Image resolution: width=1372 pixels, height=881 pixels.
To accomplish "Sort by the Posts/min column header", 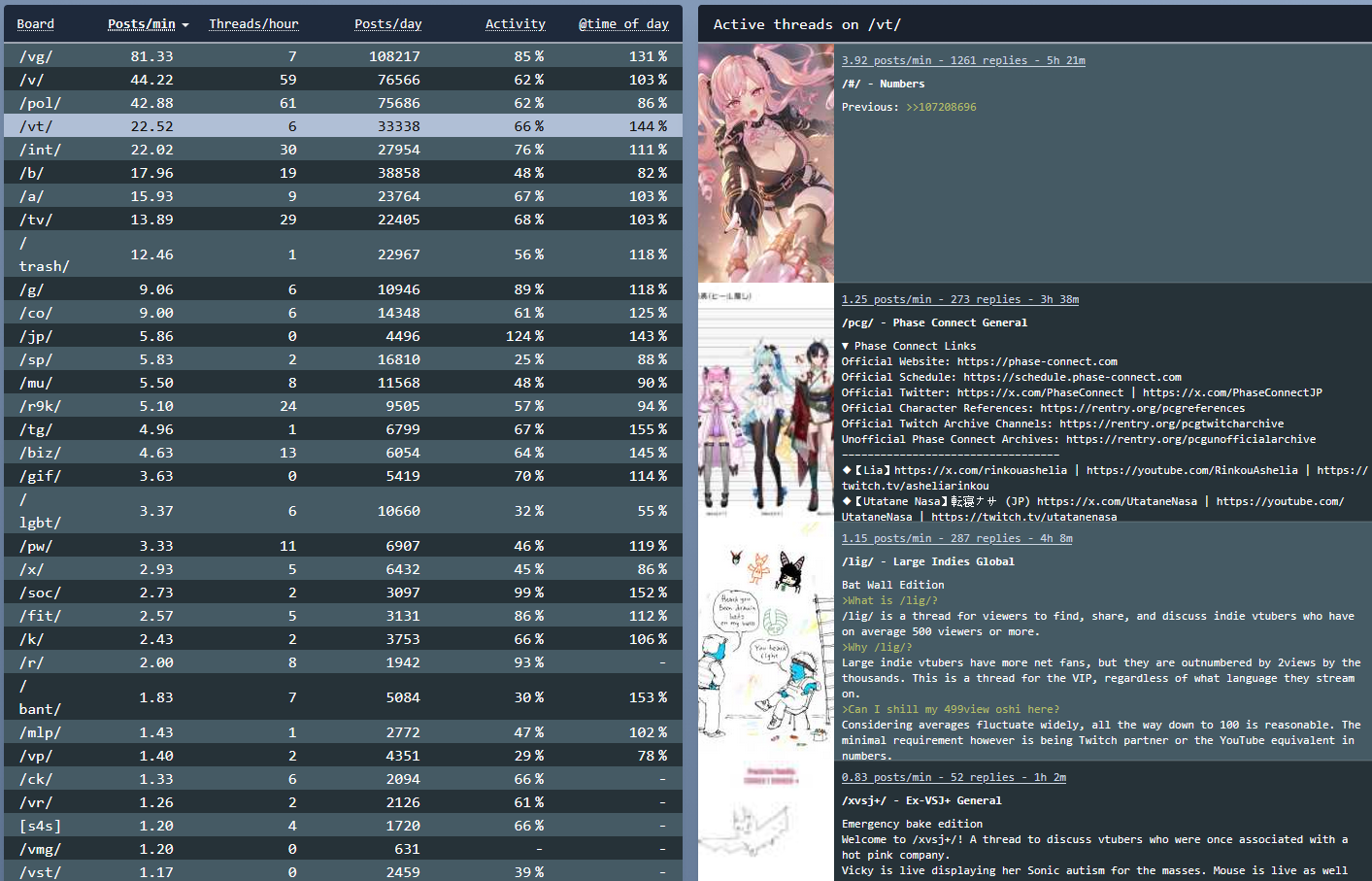I will [142, 24].
